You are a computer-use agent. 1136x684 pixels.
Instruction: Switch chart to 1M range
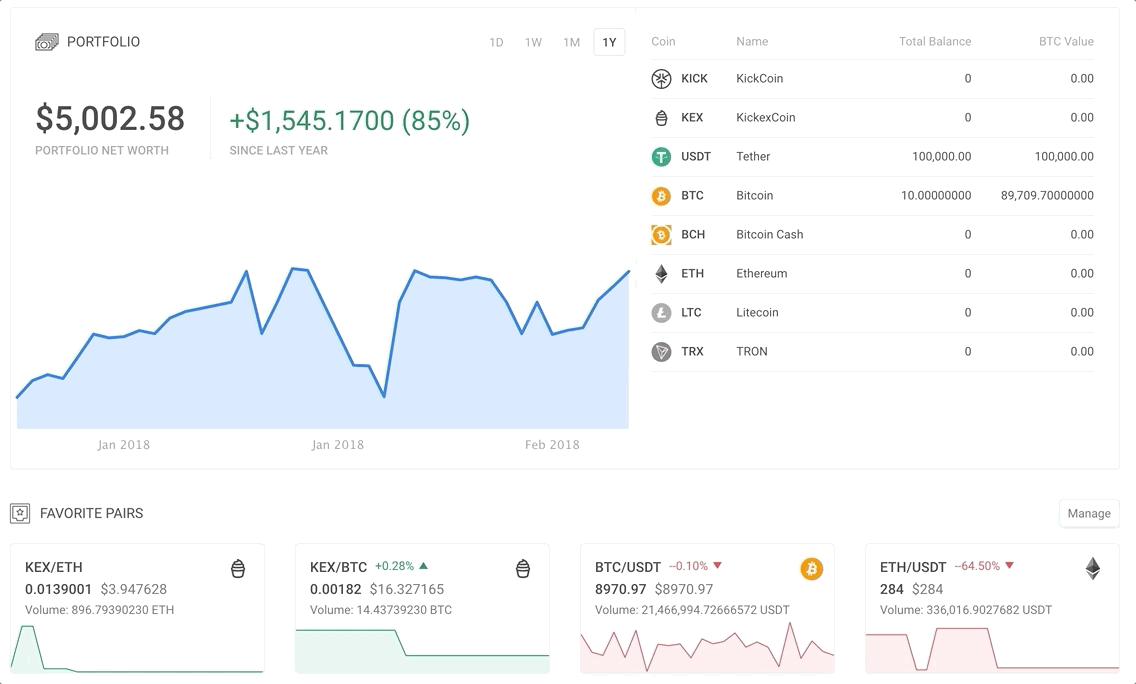(572, 42)
